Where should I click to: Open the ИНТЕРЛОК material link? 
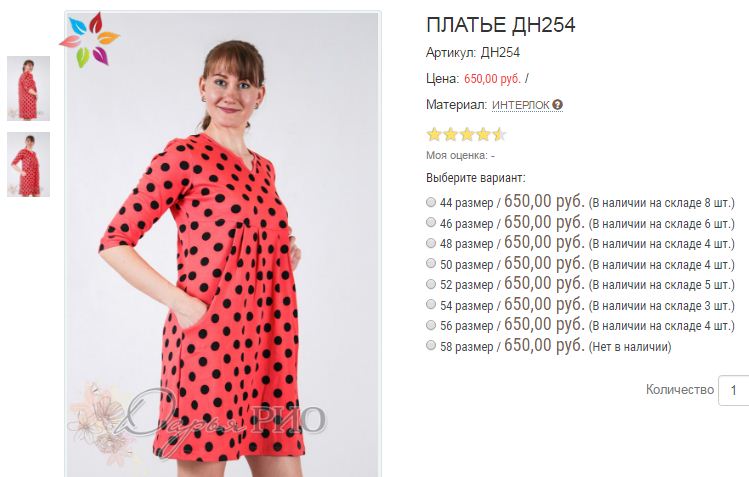(521, 105)
